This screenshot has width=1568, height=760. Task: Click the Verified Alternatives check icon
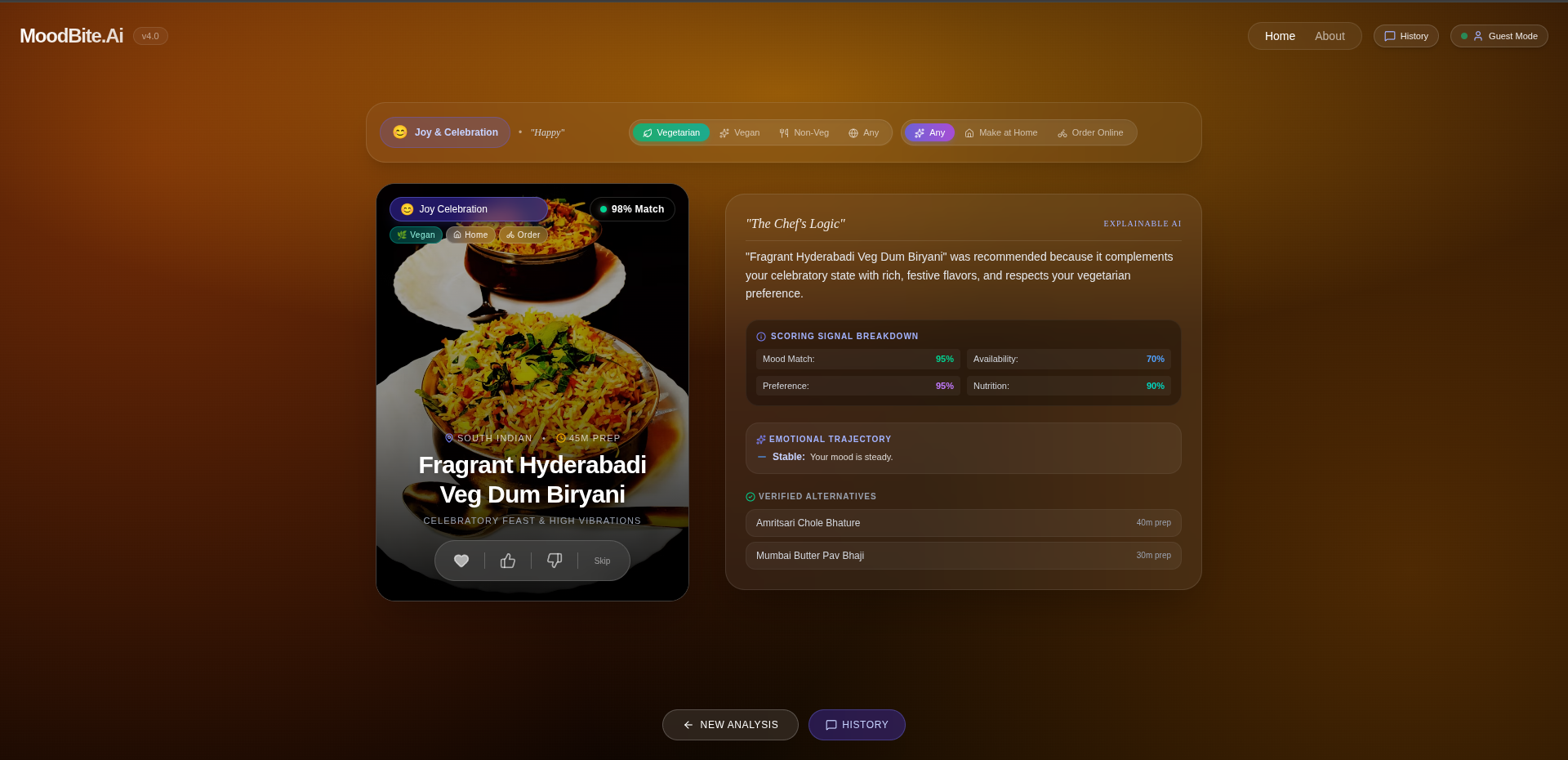click(751, 497)
